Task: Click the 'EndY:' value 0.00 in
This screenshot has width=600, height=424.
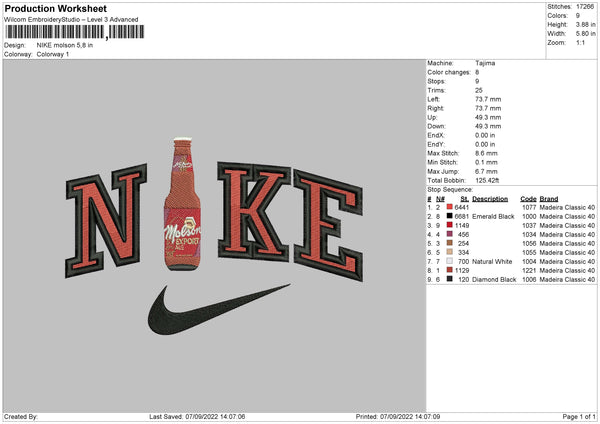Action: (x=485, y=144)
